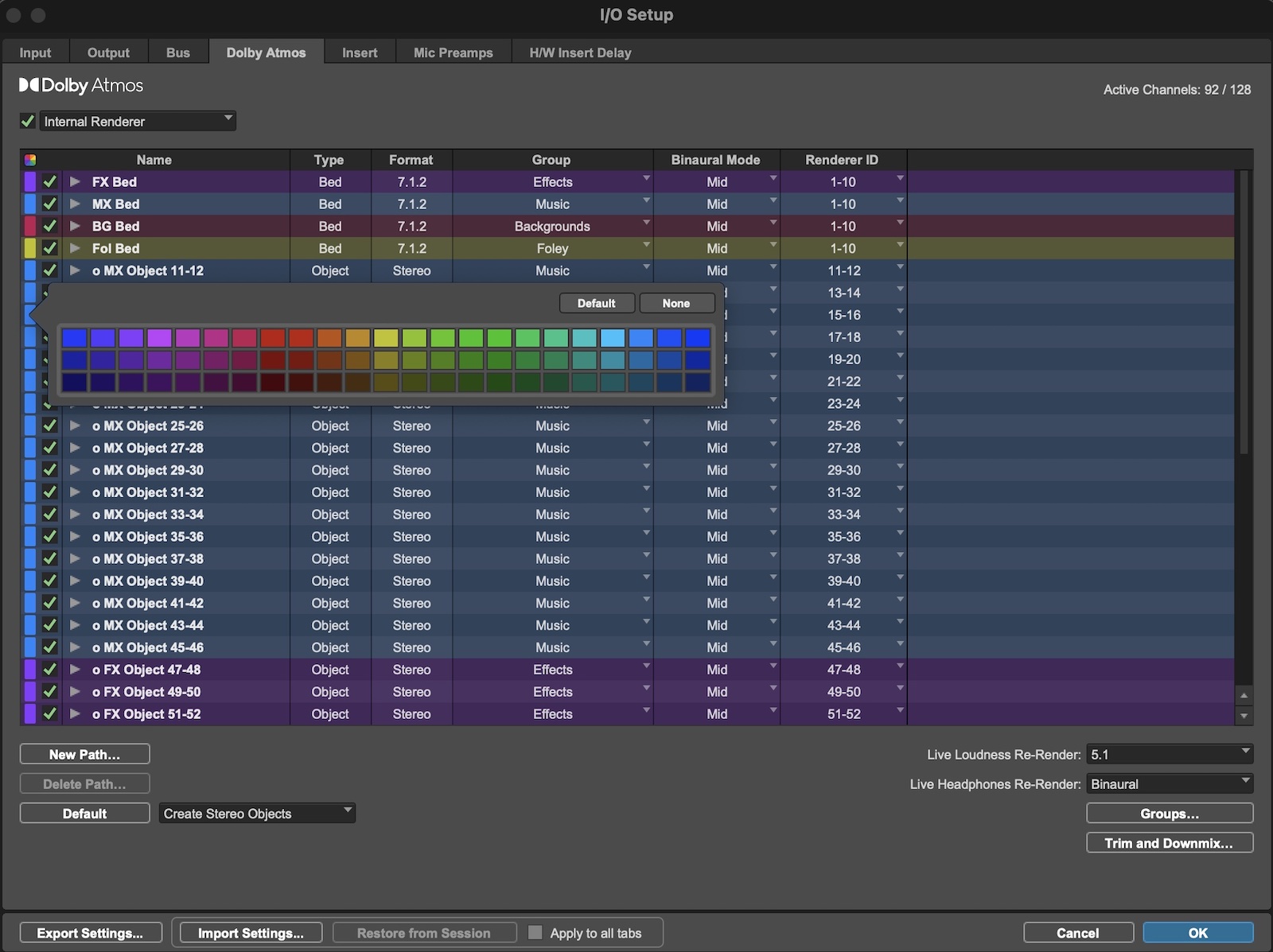
Task: Open the Internal Renderer dropdown
Action: [227, 121]
